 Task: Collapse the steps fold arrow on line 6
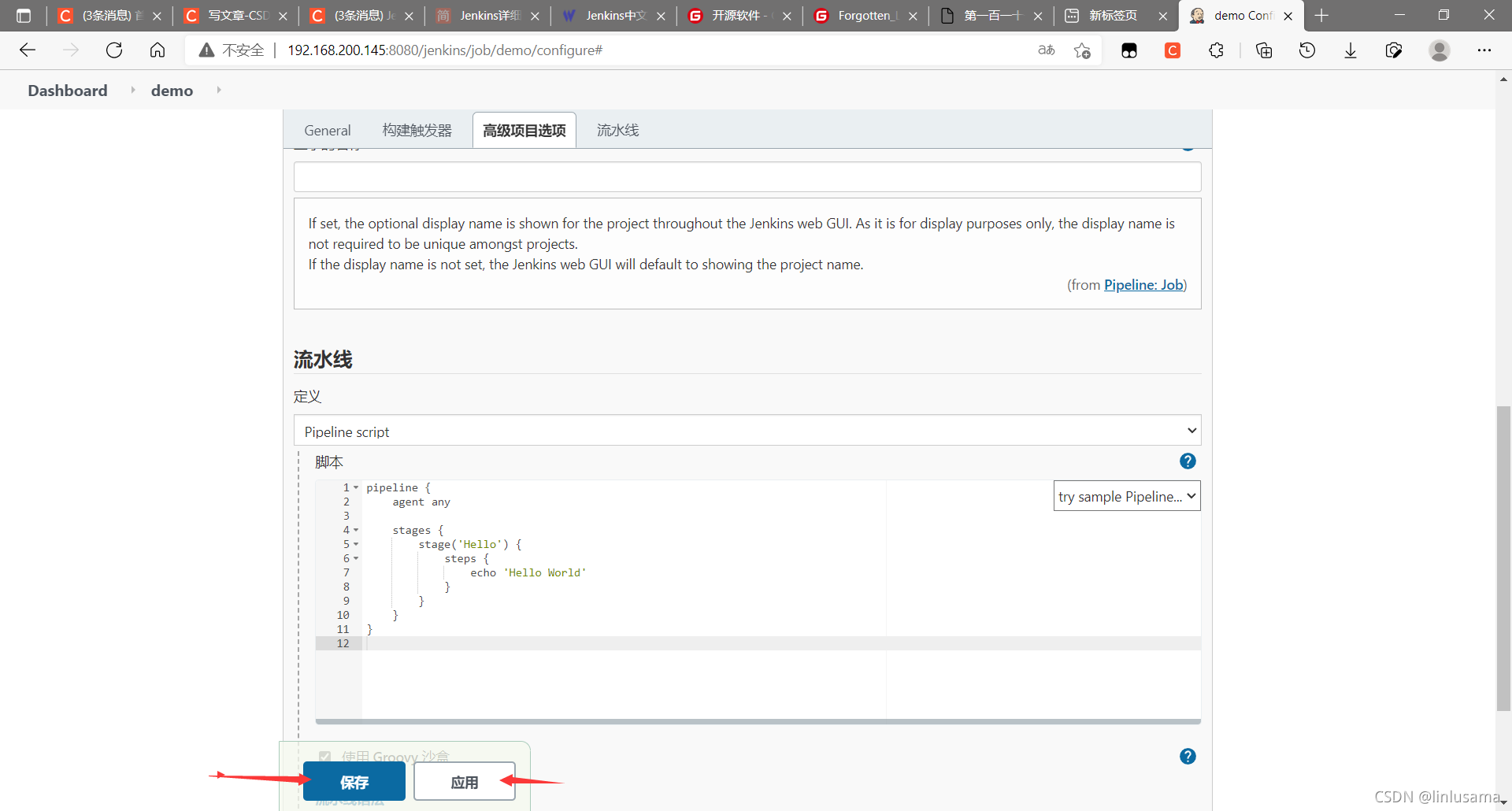(356, 559)
